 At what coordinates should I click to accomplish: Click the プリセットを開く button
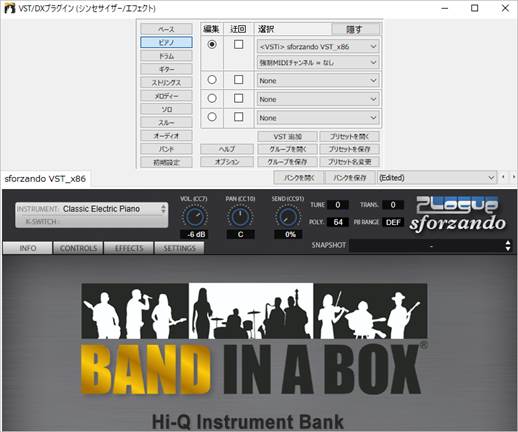[x=349, y=137]
